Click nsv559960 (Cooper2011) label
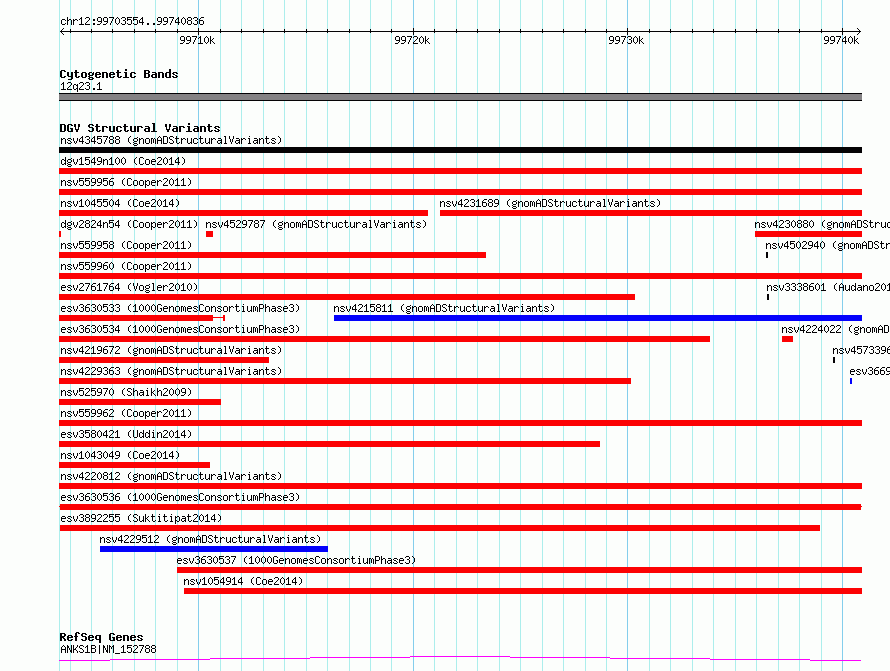The image size is (890, 671). [x=126, y=266]
